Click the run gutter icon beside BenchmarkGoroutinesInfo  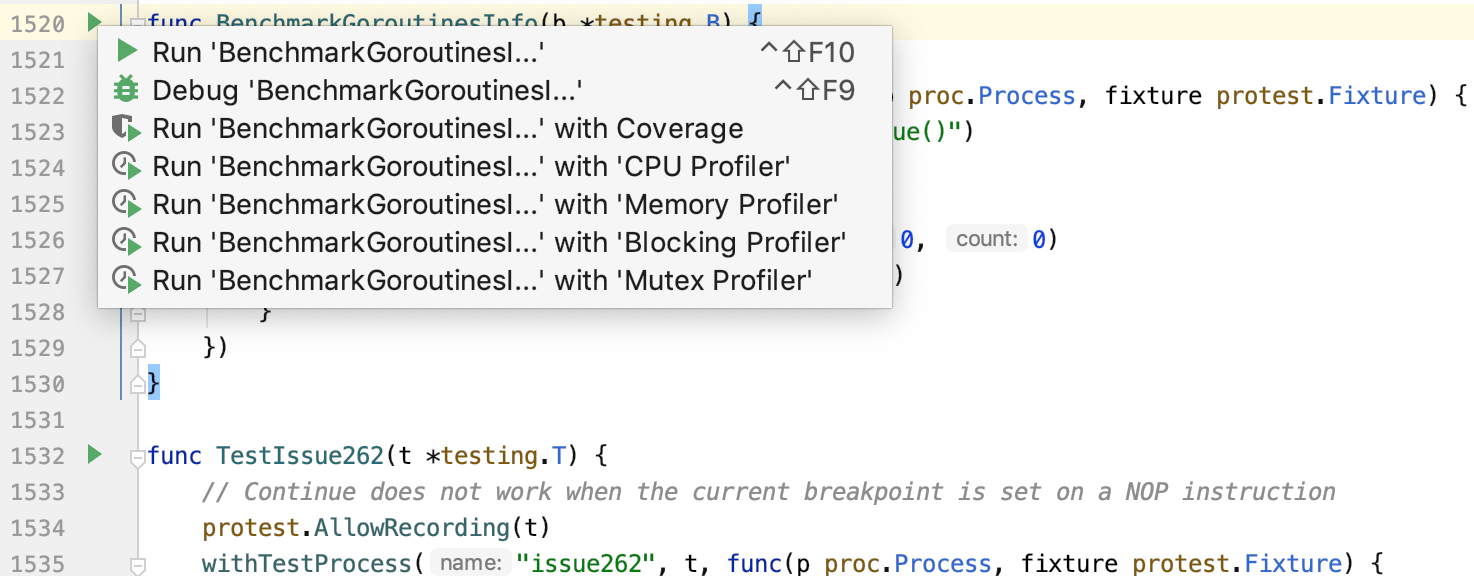click(94, 22)
